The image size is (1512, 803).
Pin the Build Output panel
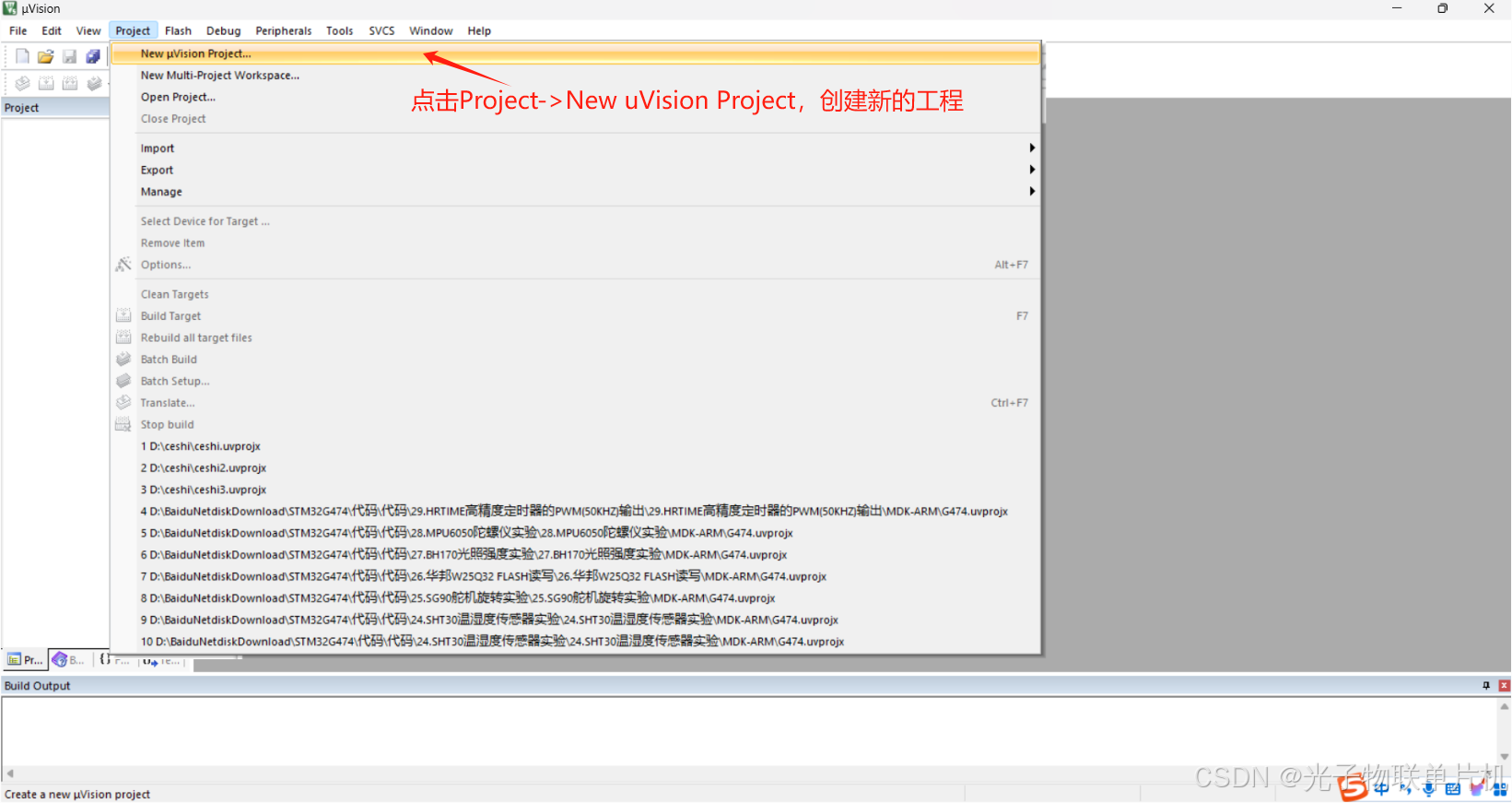point(1486,685)
